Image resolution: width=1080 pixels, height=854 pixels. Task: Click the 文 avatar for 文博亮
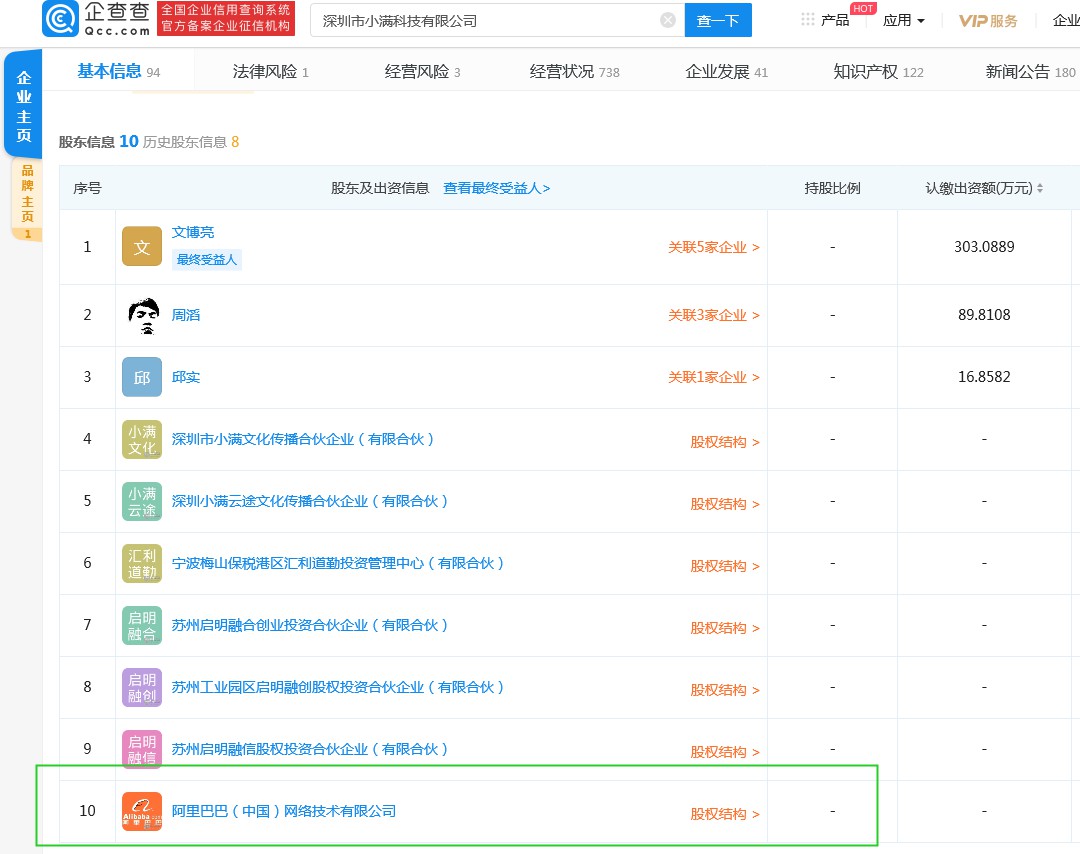[x=142, y=247]
